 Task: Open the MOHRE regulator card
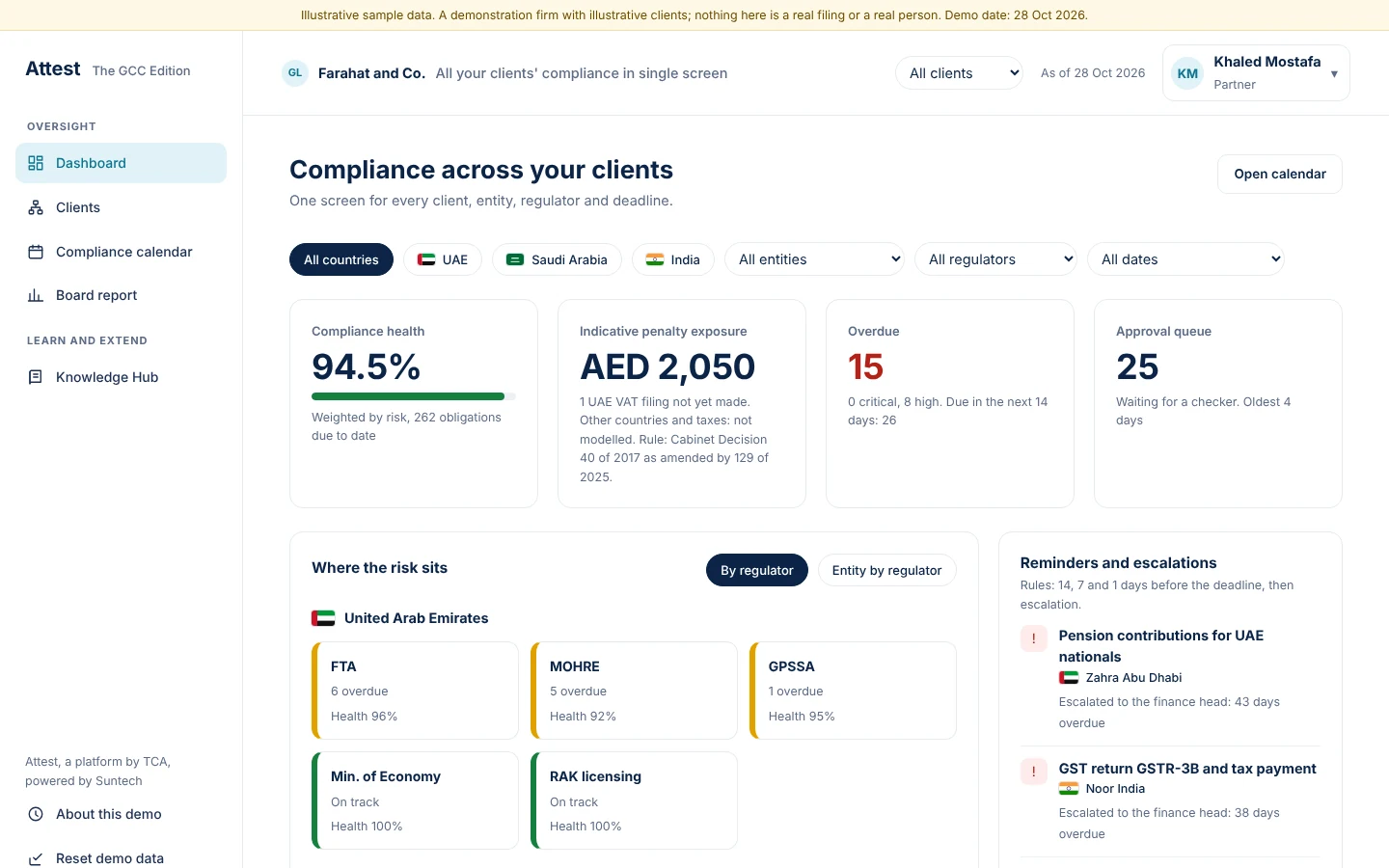[634, 691]
